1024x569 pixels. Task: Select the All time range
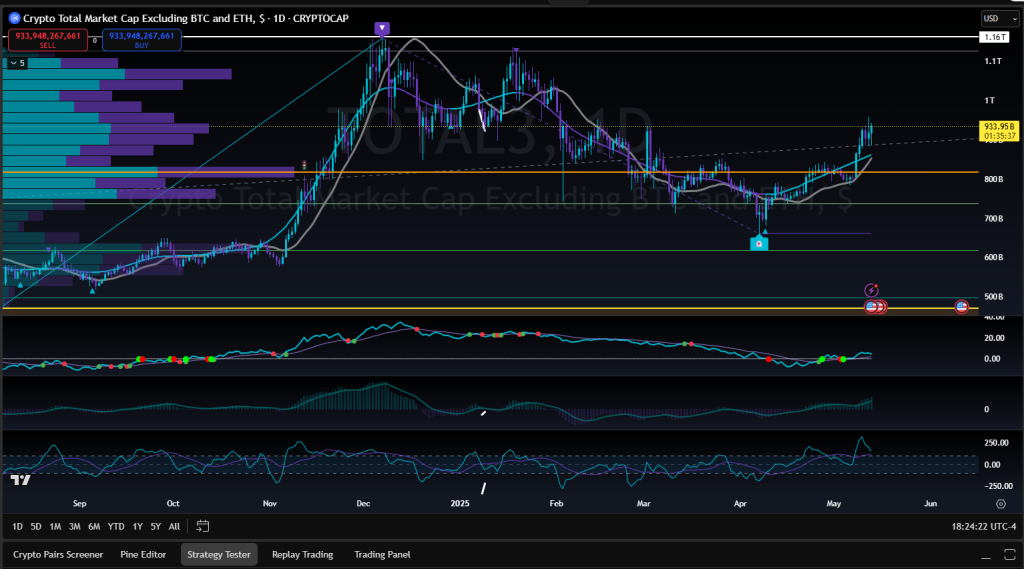[174, 527]
